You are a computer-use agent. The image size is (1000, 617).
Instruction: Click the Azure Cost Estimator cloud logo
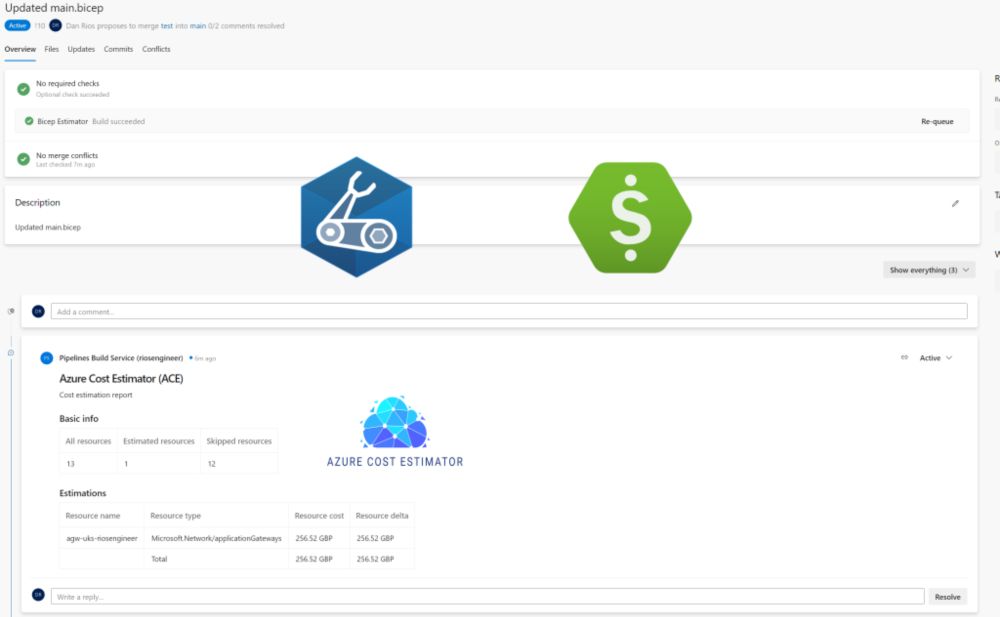tap(395, 432)
